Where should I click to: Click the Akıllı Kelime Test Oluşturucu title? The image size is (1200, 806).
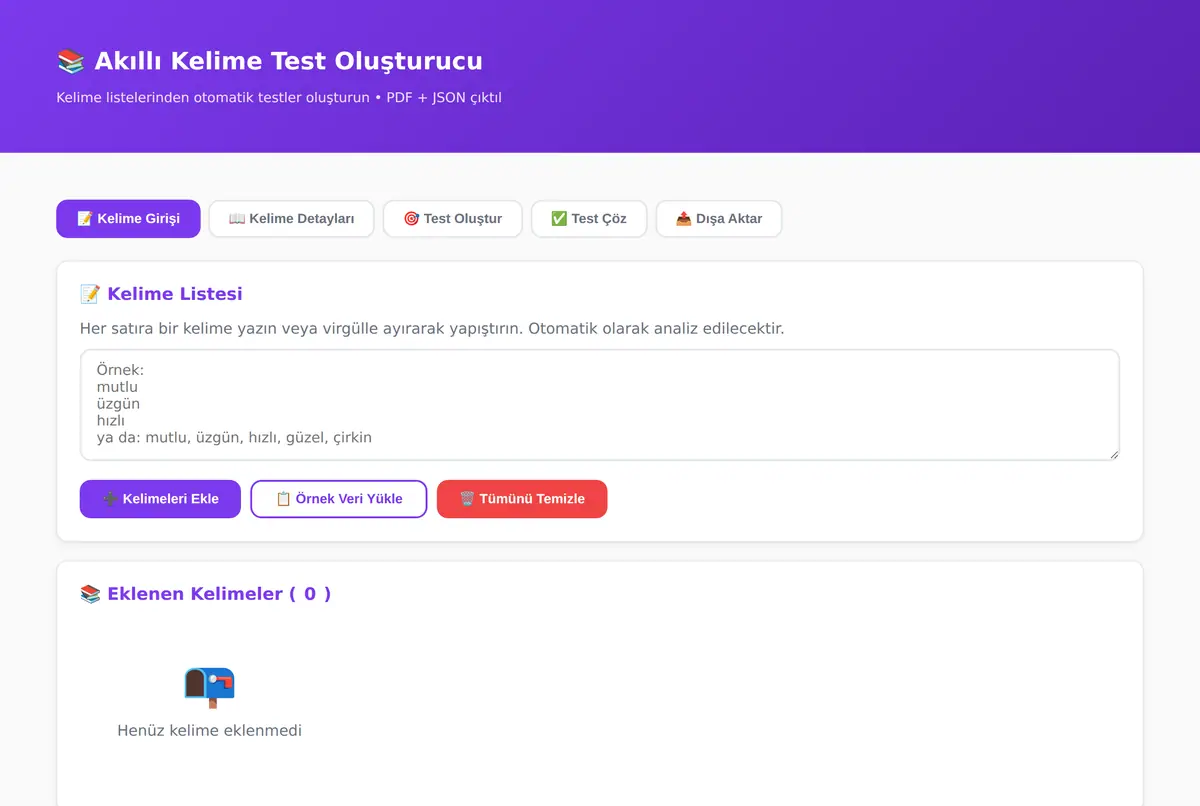[x=288, y=61]
